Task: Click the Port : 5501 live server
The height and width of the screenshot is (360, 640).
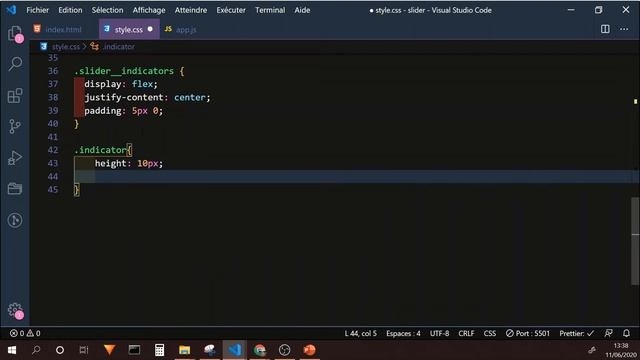Action: pos(528,333)
